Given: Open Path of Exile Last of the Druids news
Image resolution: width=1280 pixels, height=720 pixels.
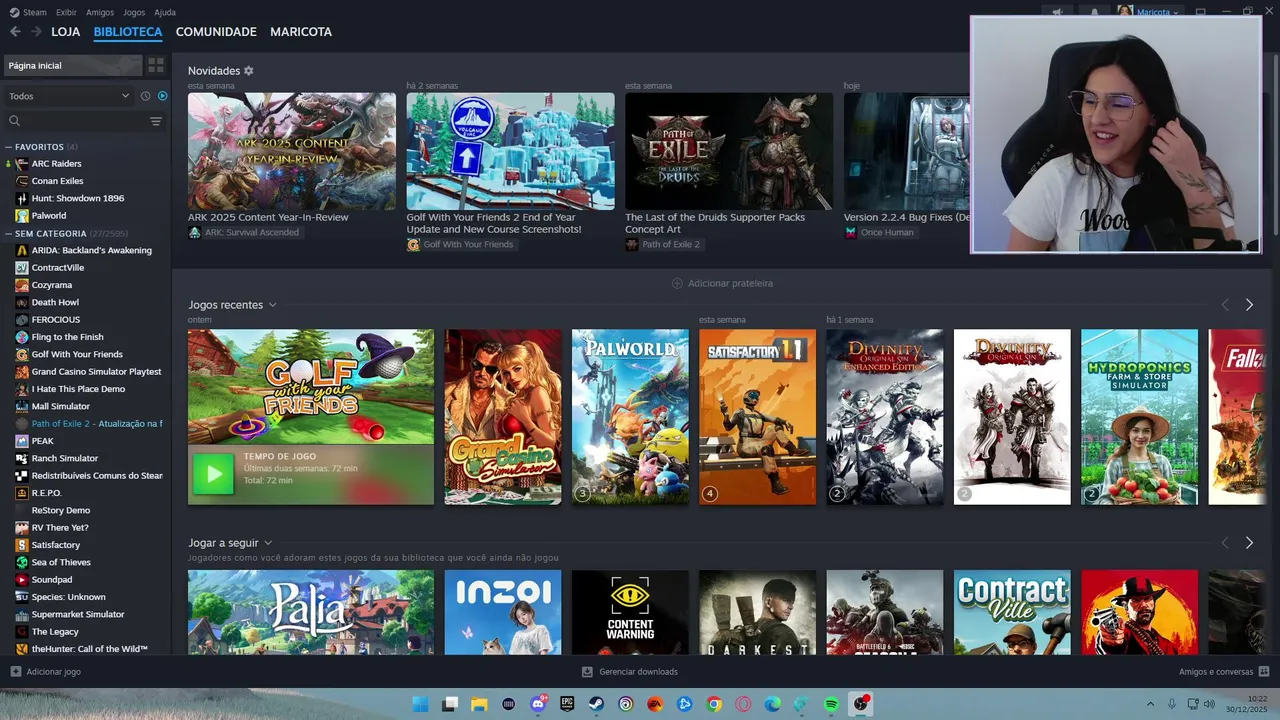Looking at the screenshot, I should (729, 151).
